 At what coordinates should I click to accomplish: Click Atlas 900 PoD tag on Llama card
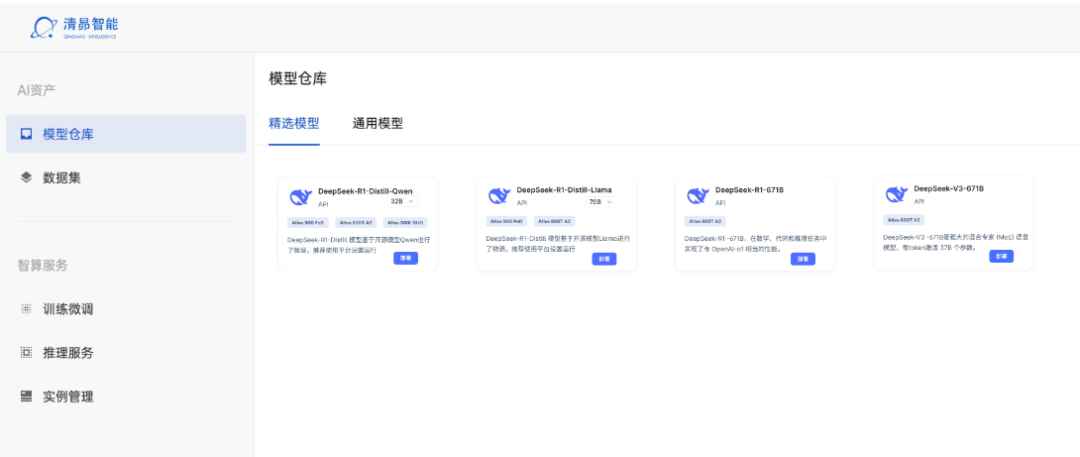tap(506, 221)
